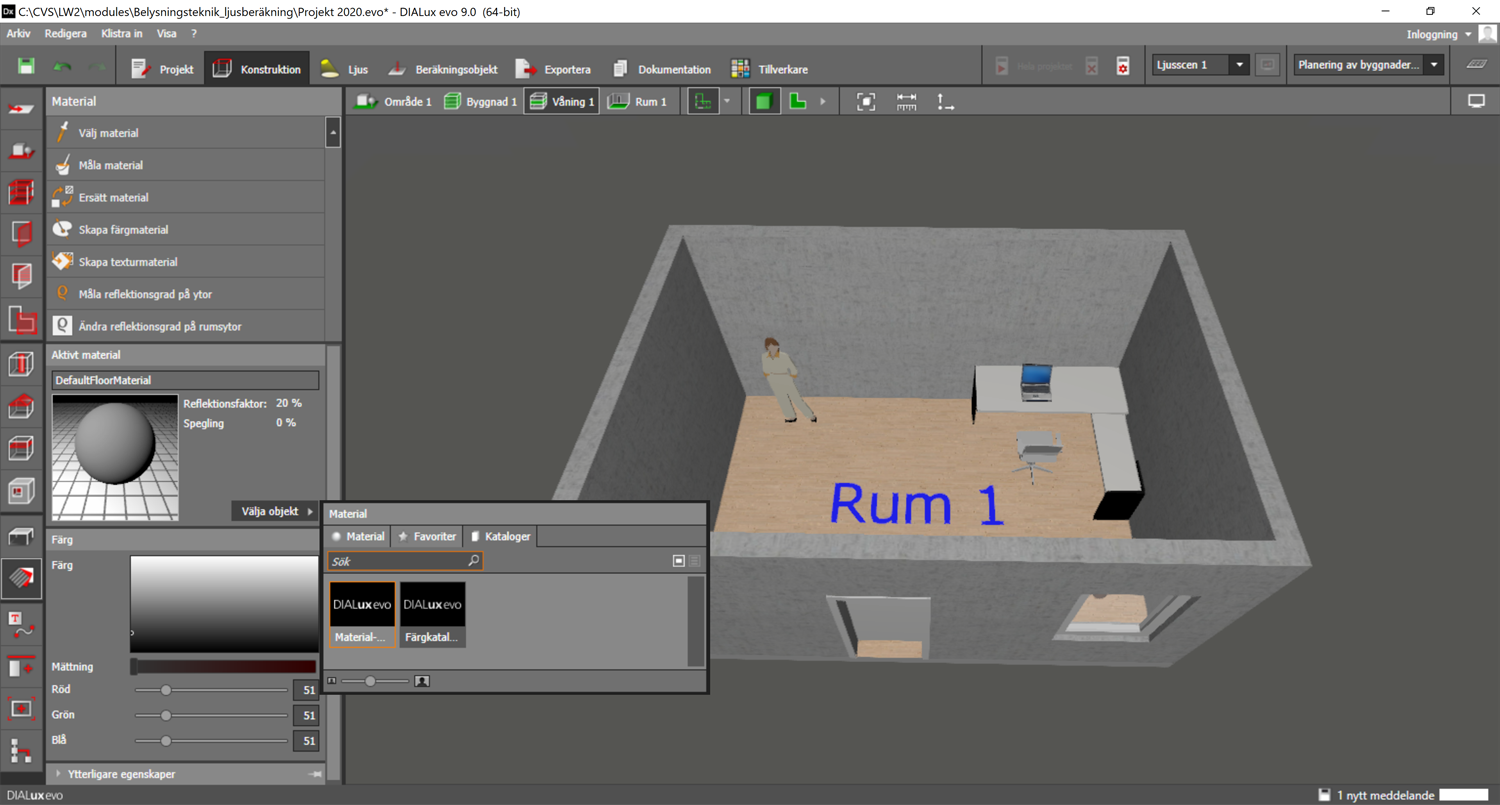This screenshot has width=1500, height=805.
Task: Click the Välja objekt button
Action: click(x=276, y=511)
